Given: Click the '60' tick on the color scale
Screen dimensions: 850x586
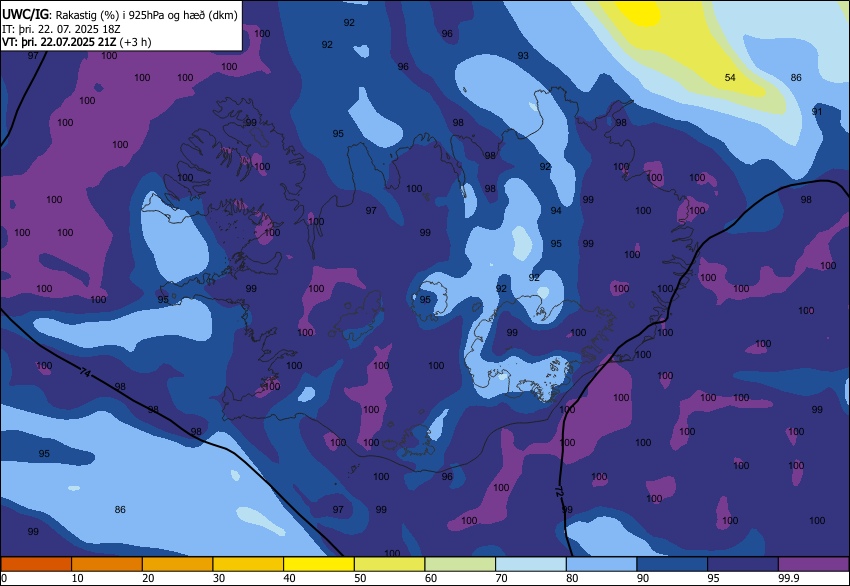Looking at the screenshot, I should [x=431, y=578].
